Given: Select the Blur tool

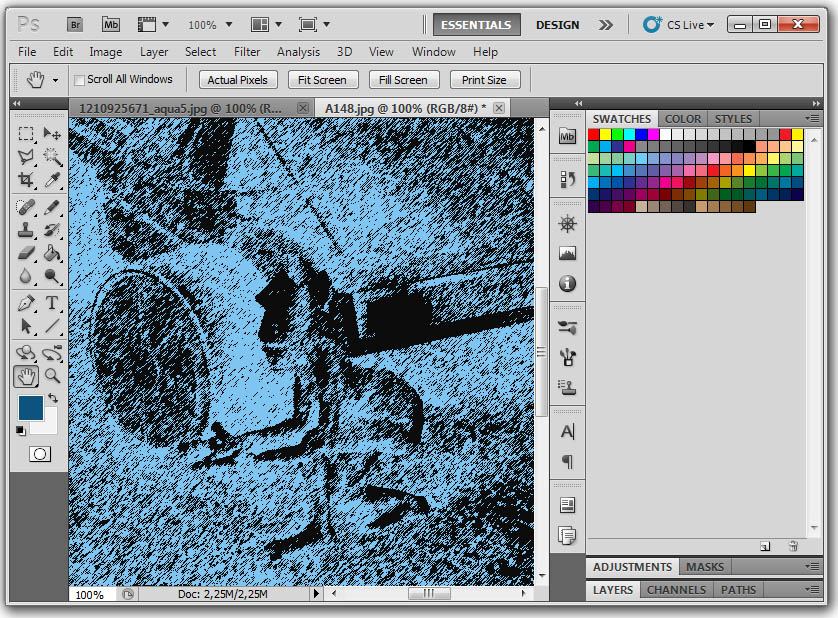Looking at the screenshot, I should click(26, 276).
